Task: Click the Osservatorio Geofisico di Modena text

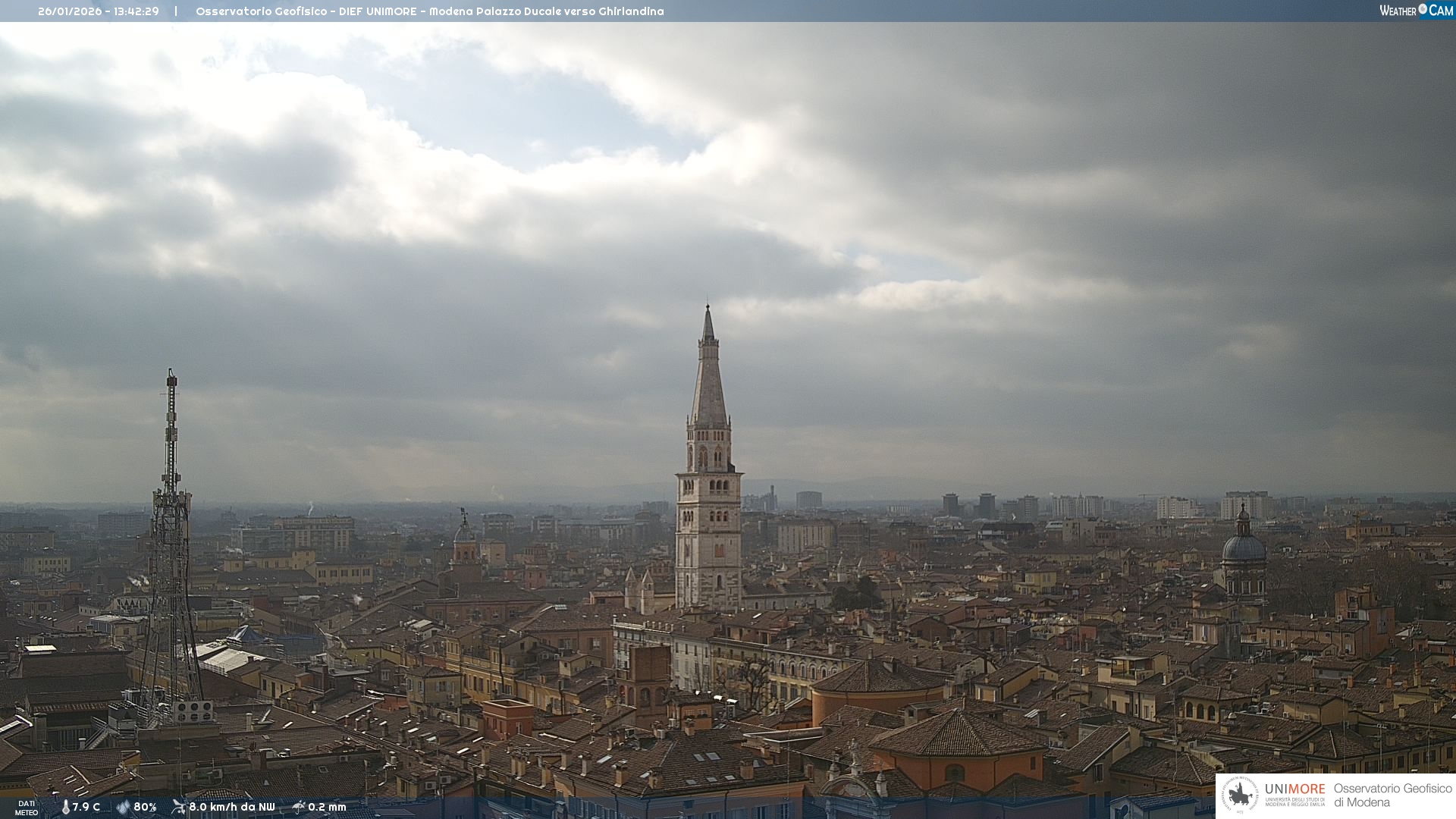Action: tap(1392, 795)
